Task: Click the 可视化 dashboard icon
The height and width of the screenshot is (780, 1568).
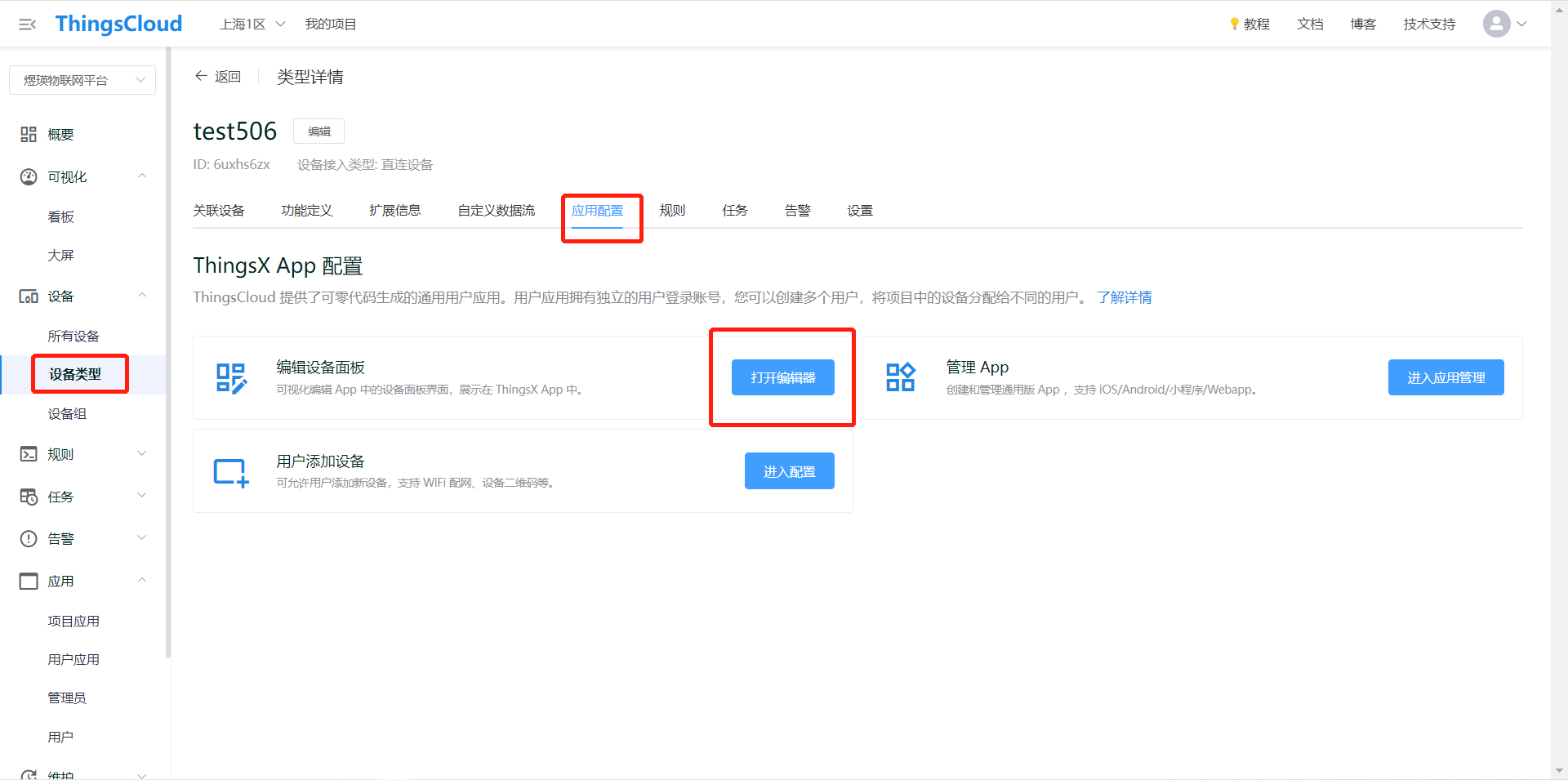Action: point(29,177)
